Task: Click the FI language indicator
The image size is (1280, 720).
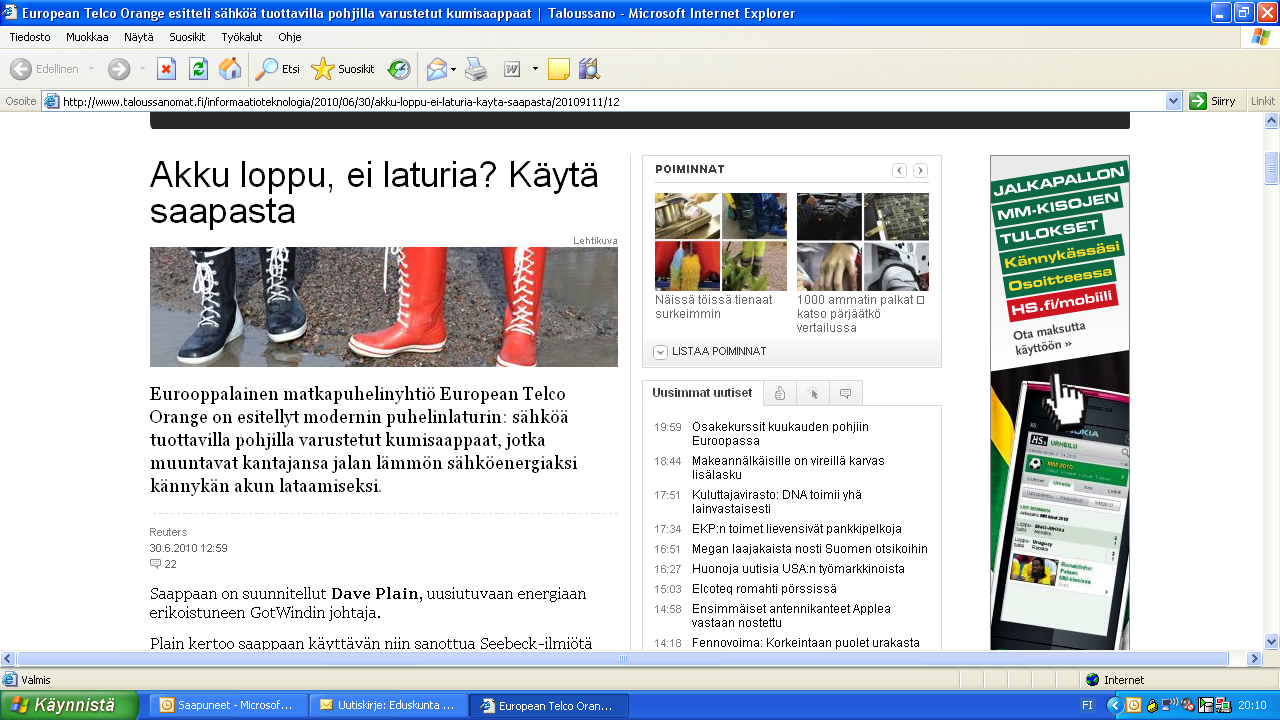Action: pyautogui.click(x=1087, y=705)
